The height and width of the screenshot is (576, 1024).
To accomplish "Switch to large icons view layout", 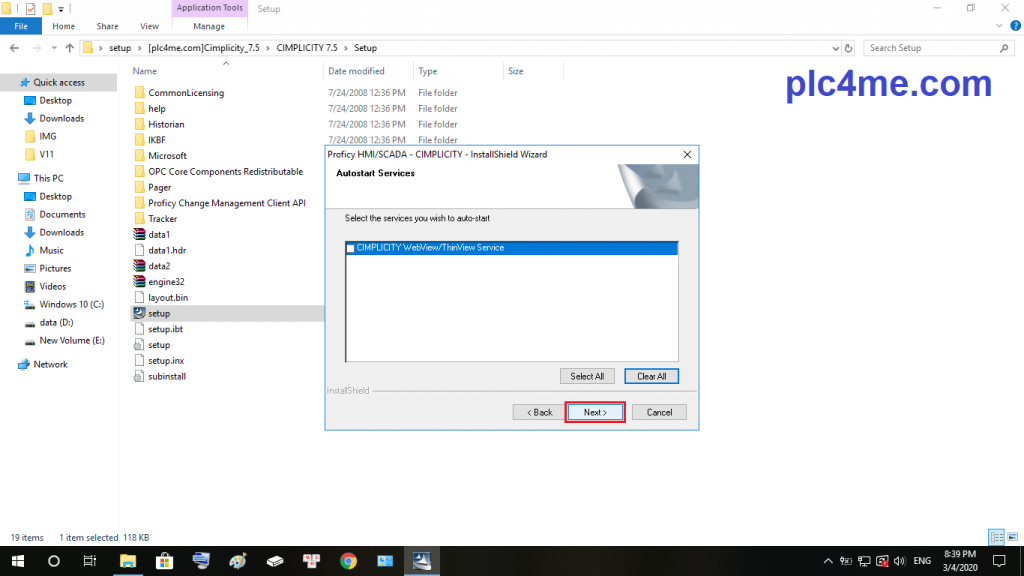I will pyautogui.click(x=1011, y=537).
